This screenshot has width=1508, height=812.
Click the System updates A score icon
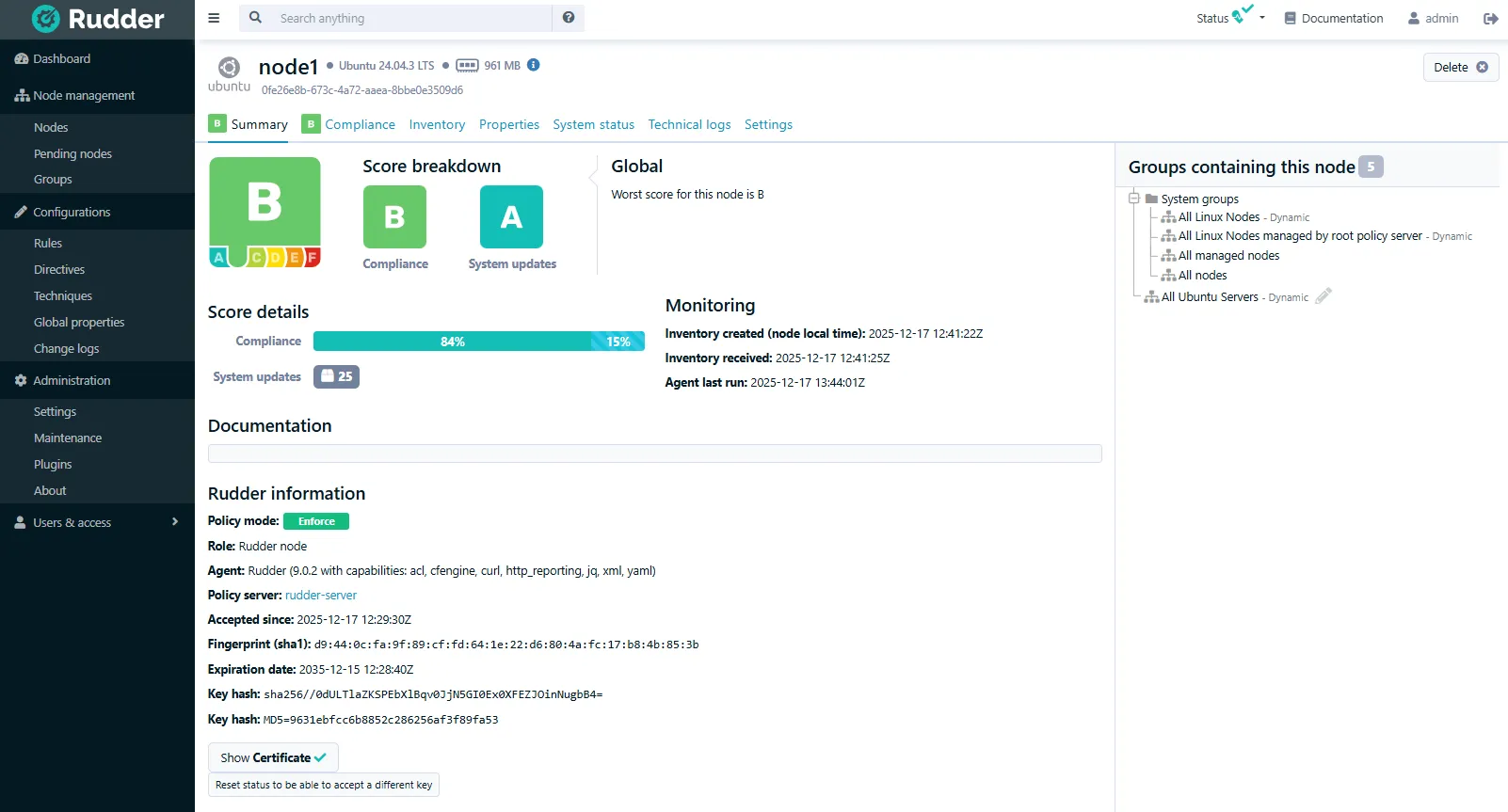click(x=511, y=217)
